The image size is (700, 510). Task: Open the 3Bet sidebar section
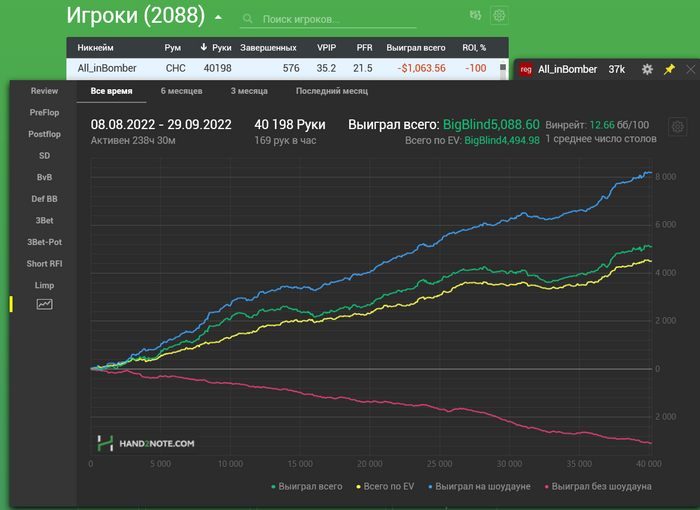point(44,220)
